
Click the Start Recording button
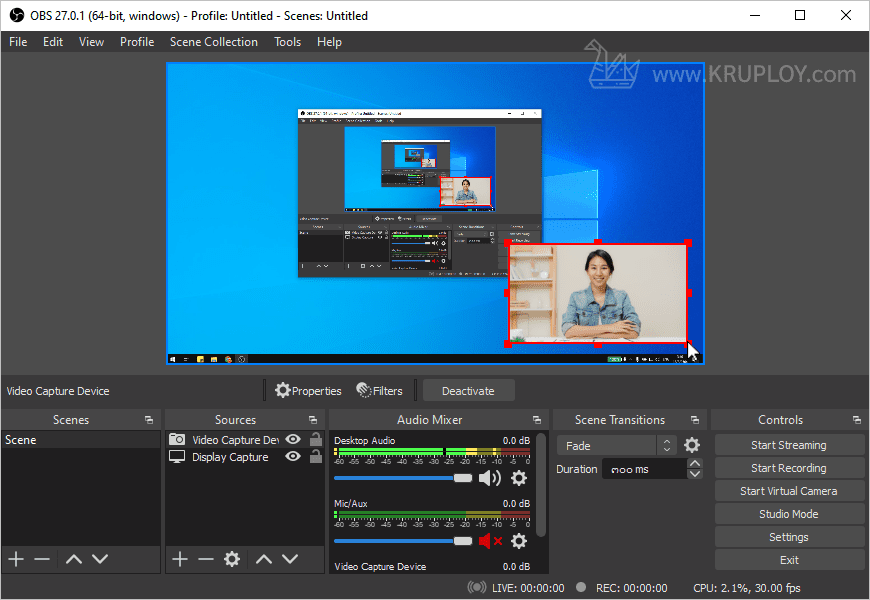click(x=789, y=468)
